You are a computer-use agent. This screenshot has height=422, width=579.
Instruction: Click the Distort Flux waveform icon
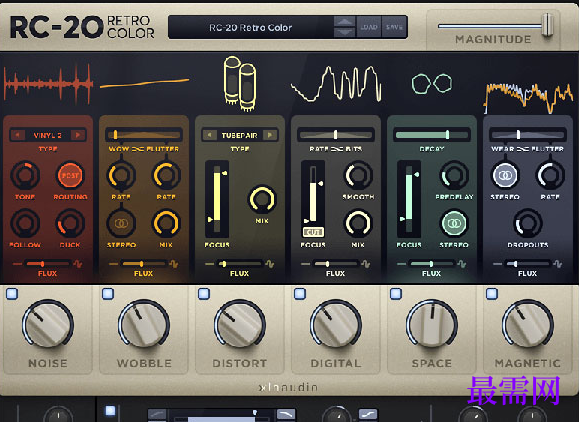[x=270, y=264]
